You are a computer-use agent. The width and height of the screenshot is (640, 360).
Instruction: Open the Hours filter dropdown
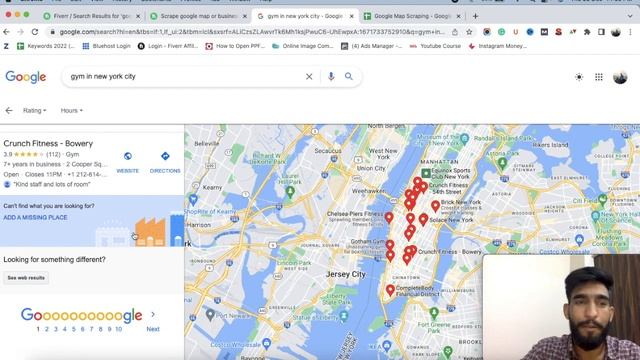71,110
